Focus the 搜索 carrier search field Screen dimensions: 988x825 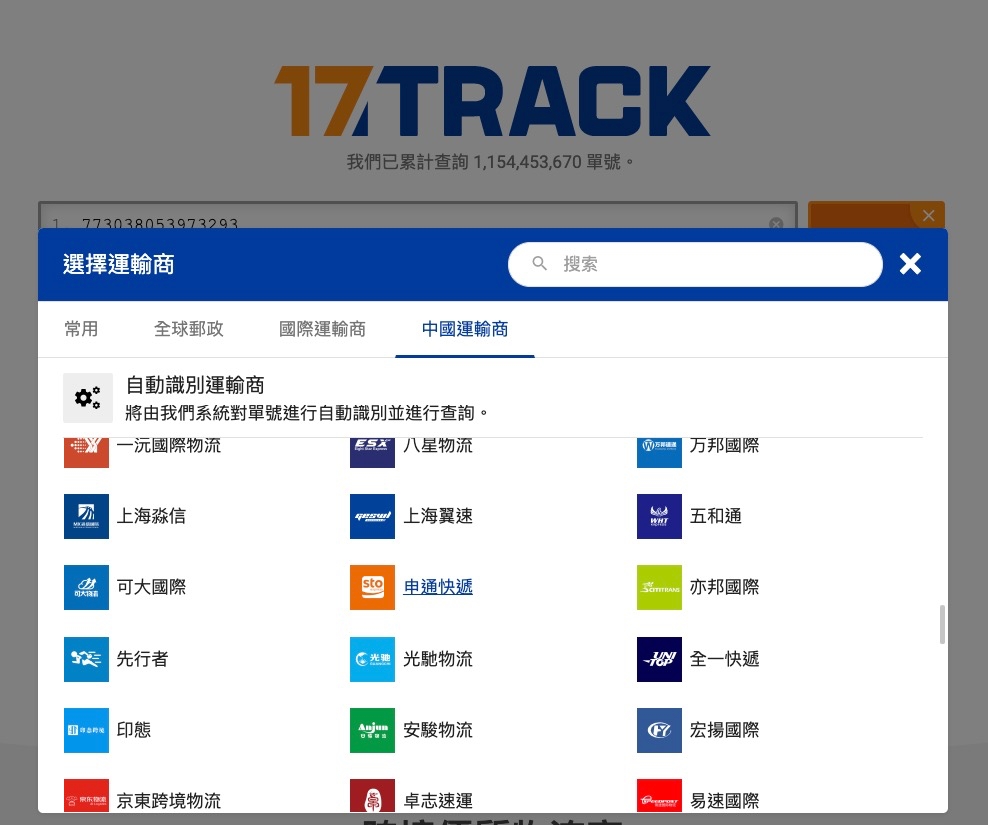[695, 264]
